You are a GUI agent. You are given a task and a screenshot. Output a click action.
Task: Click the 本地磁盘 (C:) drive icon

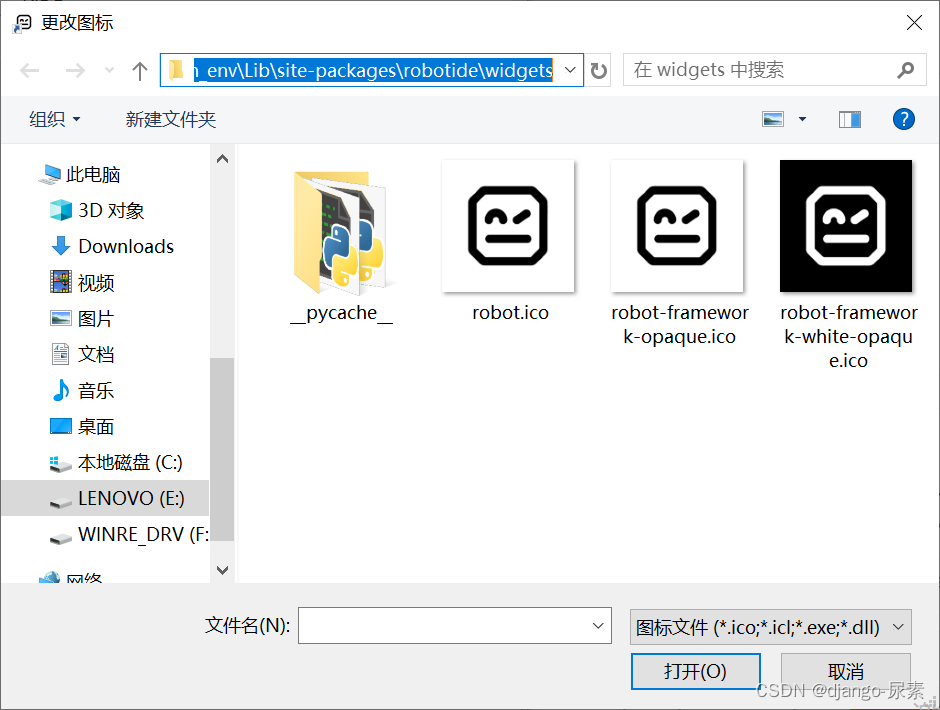pos(61,464)
